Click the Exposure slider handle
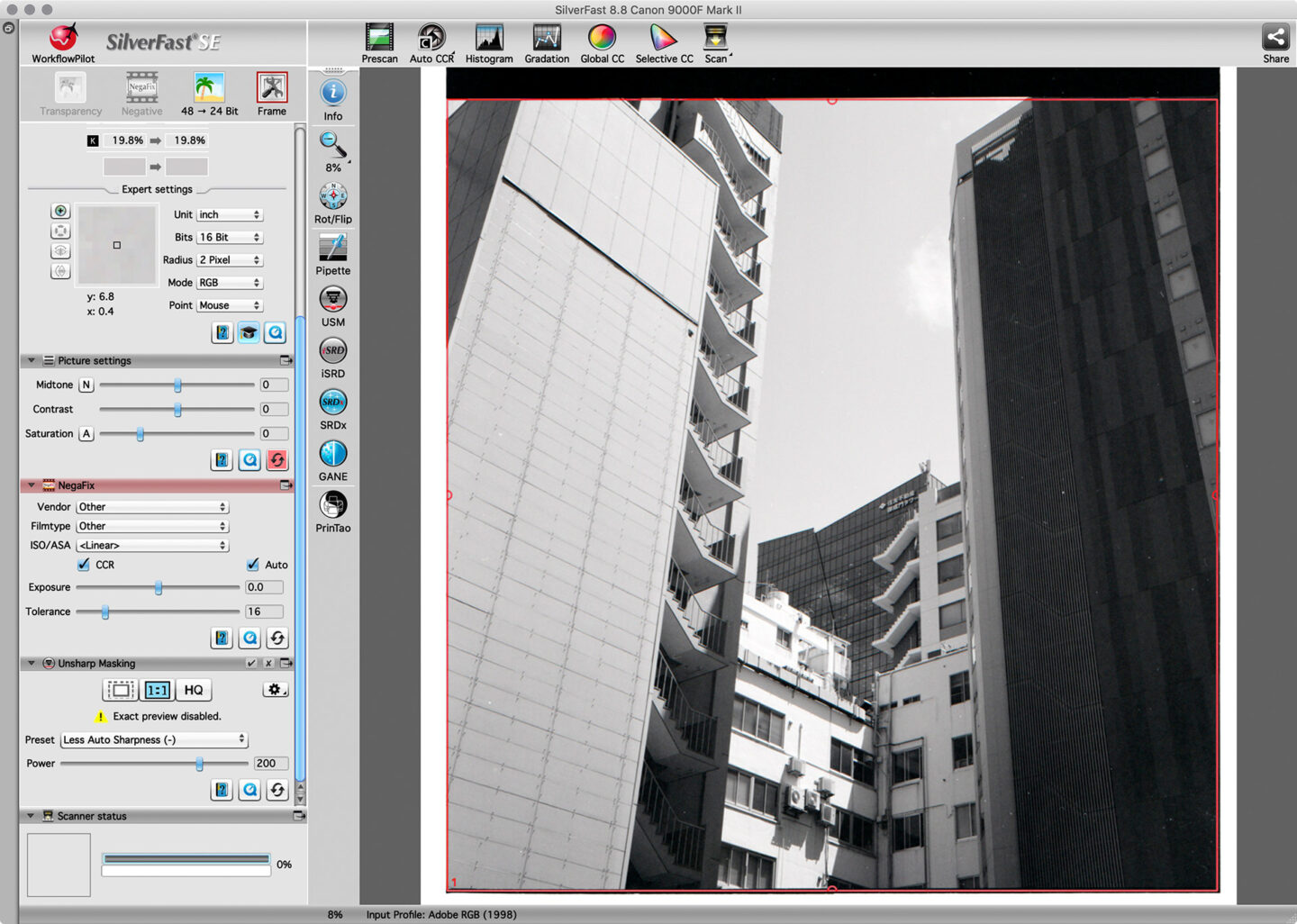Image resolution: width=1297 pixels, height=924 pixels. 159,587
